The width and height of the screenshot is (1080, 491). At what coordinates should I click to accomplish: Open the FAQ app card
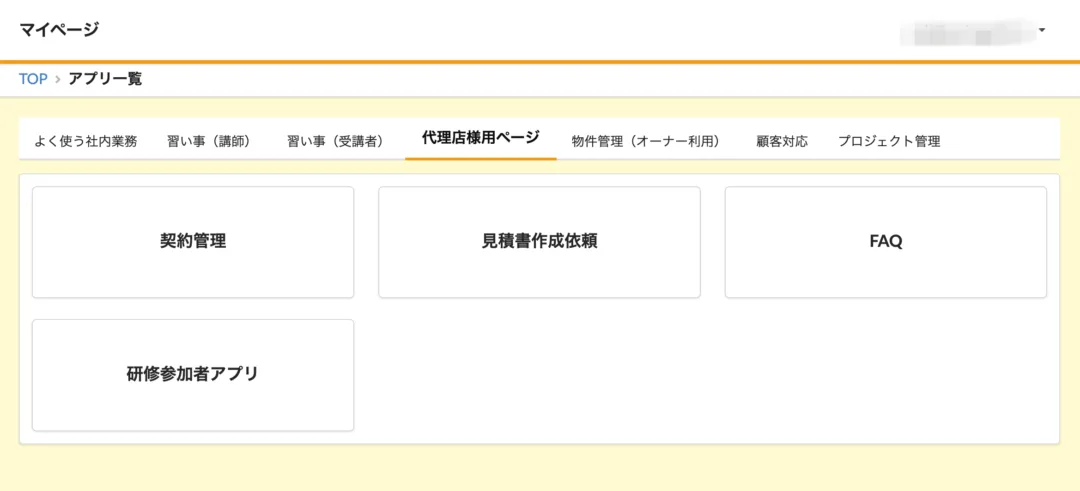pos(886,242)
